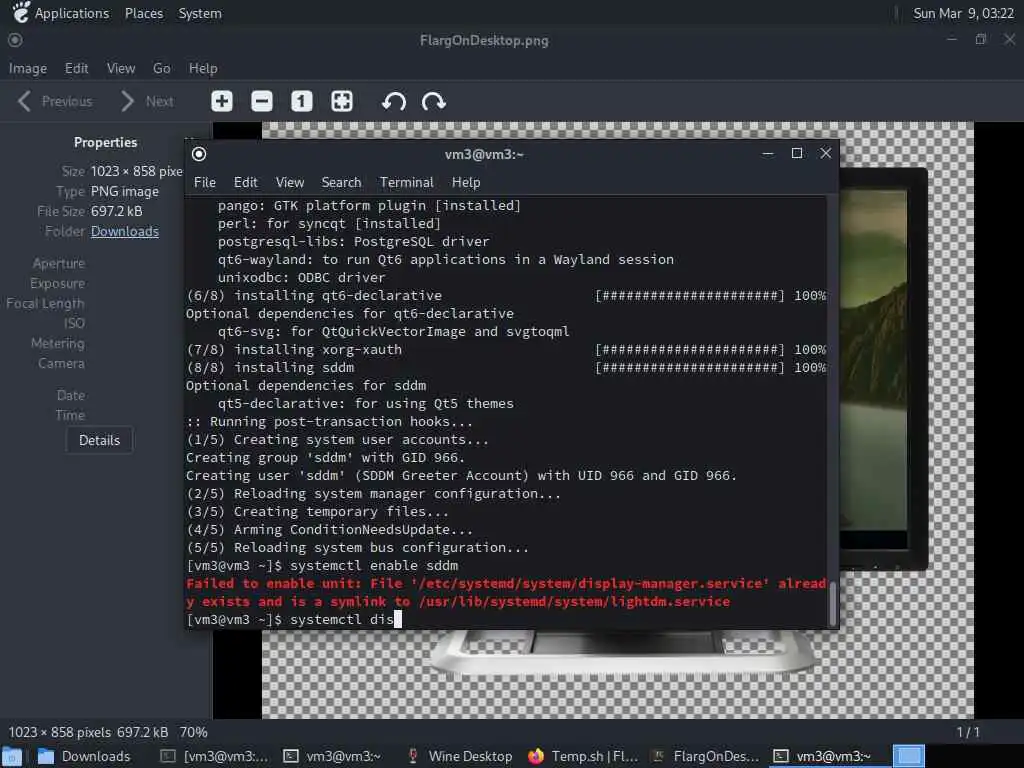Rotate image counterclockwise icon

(x=394, y=101)
